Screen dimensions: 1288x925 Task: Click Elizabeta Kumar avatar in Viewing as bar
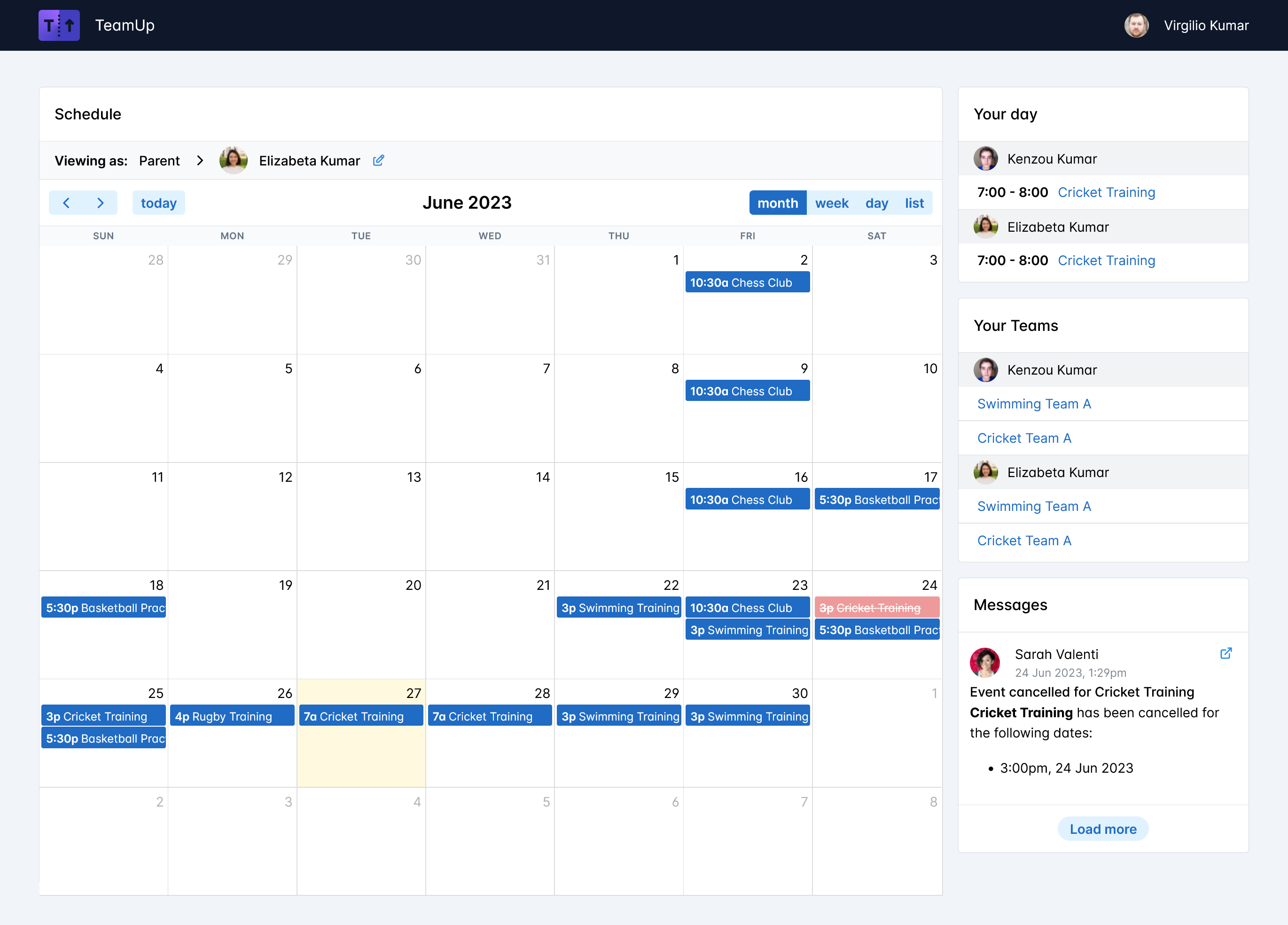[234, 161]
